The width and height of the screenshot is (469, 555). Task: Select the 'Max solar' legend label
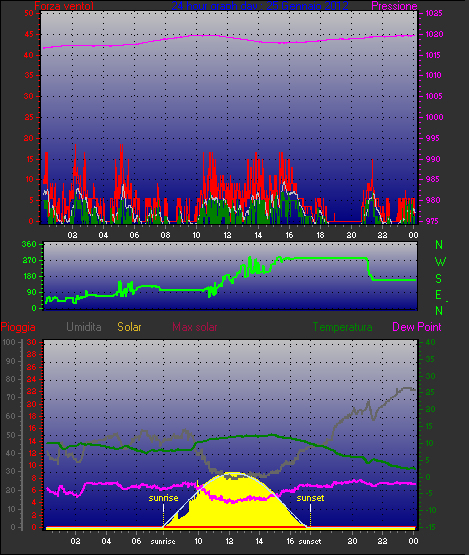pos(195,327)
